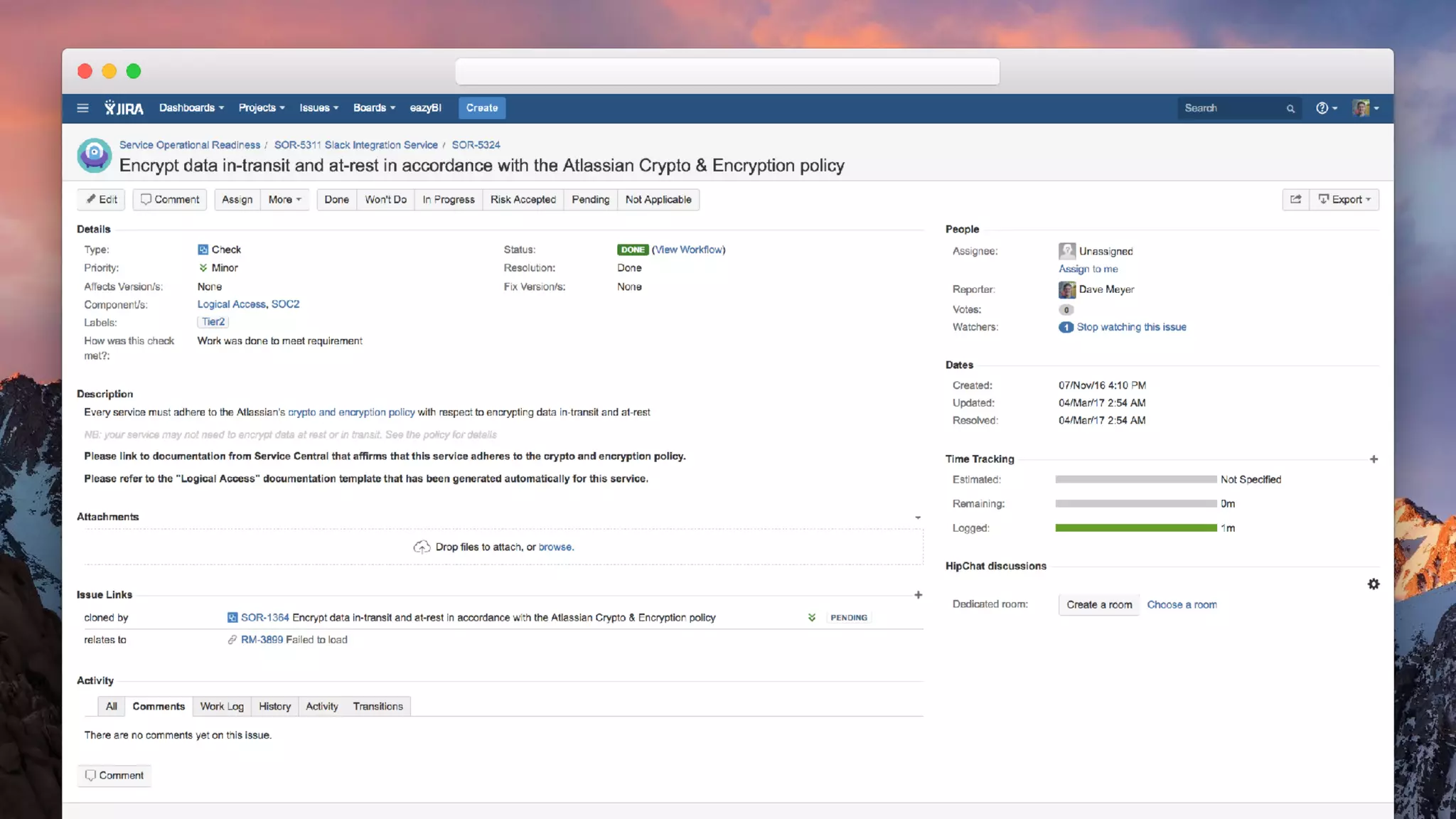The image size is (1456, 819).
Task: Click the JIRA logo
Action: (124, 108)
